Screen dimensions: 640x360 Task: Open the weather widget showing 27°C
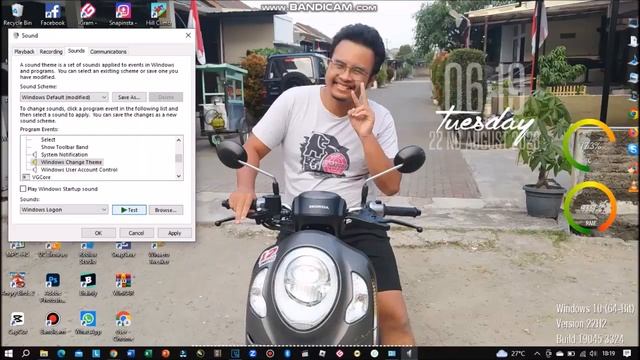511,353
